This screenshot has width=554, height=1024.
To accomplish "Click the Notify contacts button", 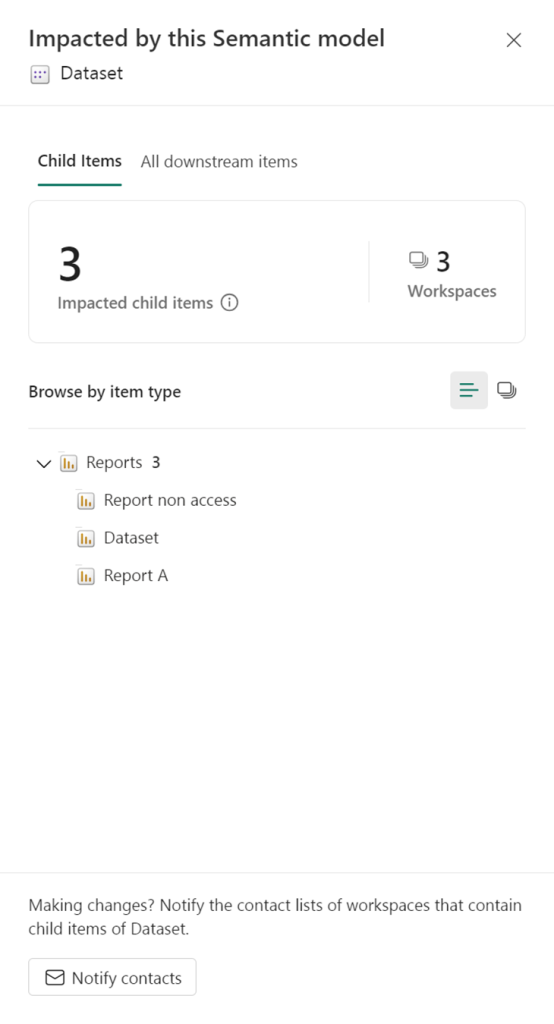I will [x=112, y=978].
